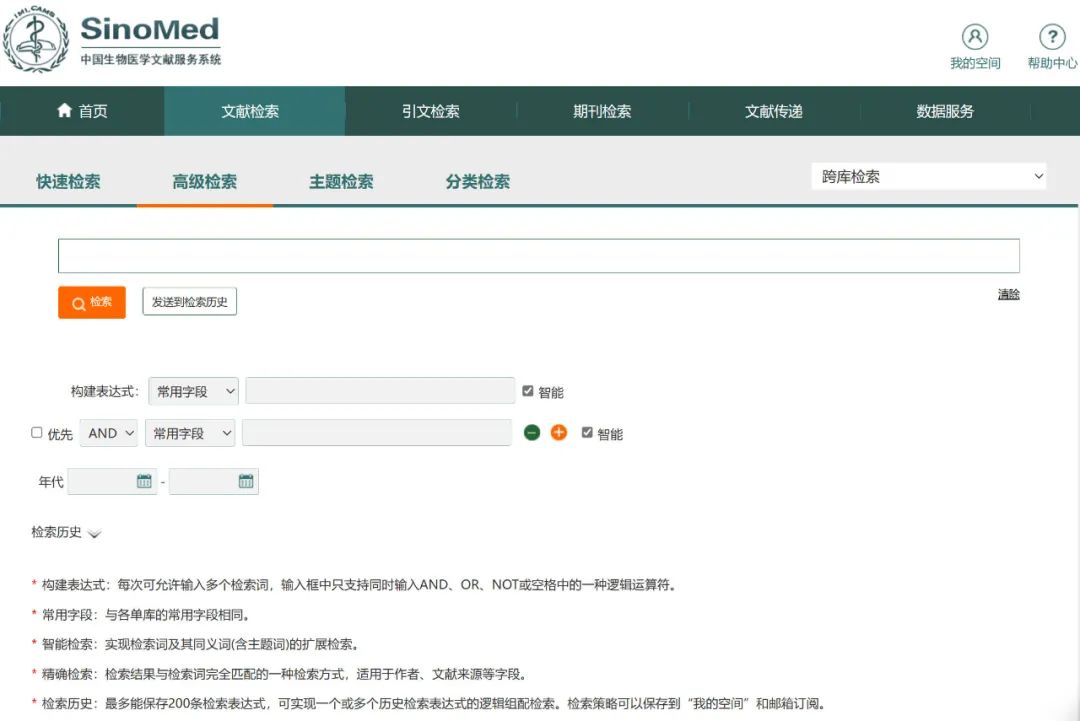The width and height of the screenshot is (1080, 721).
Task: Toggle the first row 智能 checkbox
Action: tap(528, 391)
